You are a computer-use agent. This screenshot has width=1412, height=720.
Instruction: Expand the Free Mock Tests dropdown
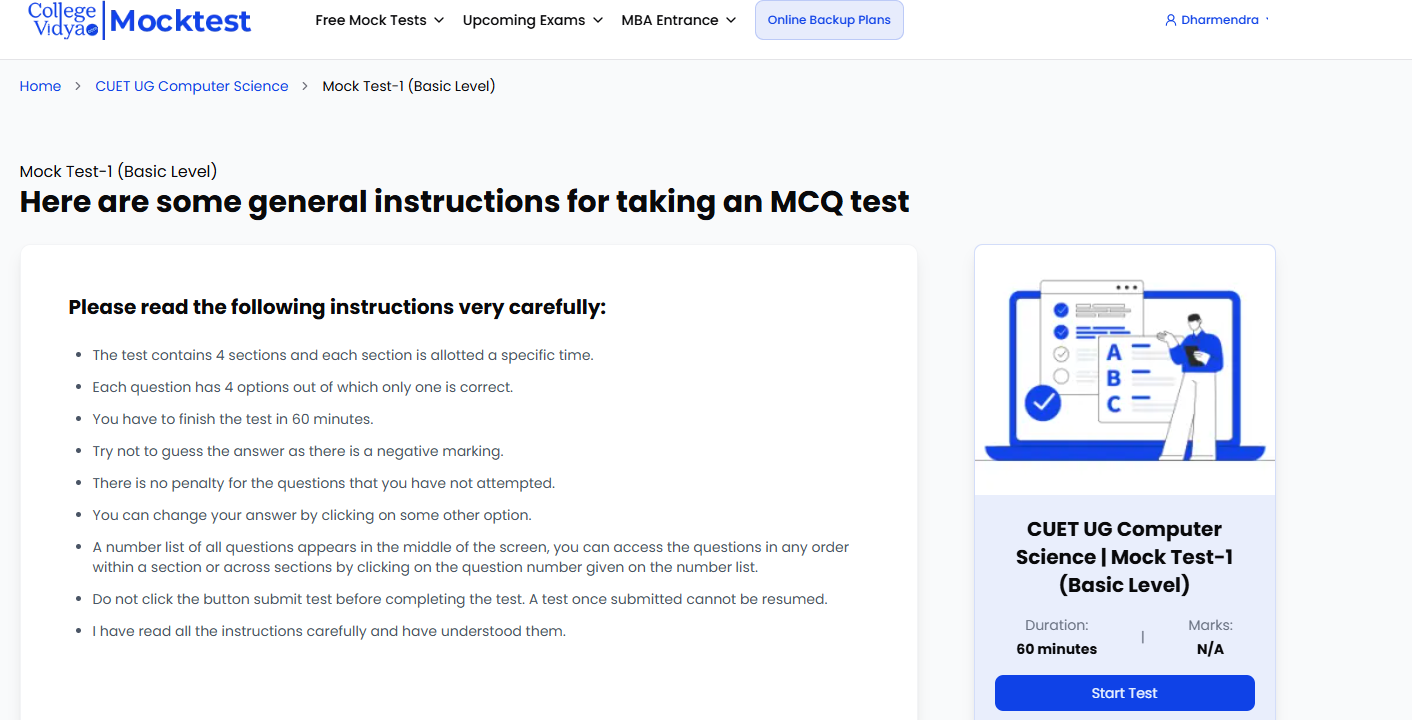(379, 20)
